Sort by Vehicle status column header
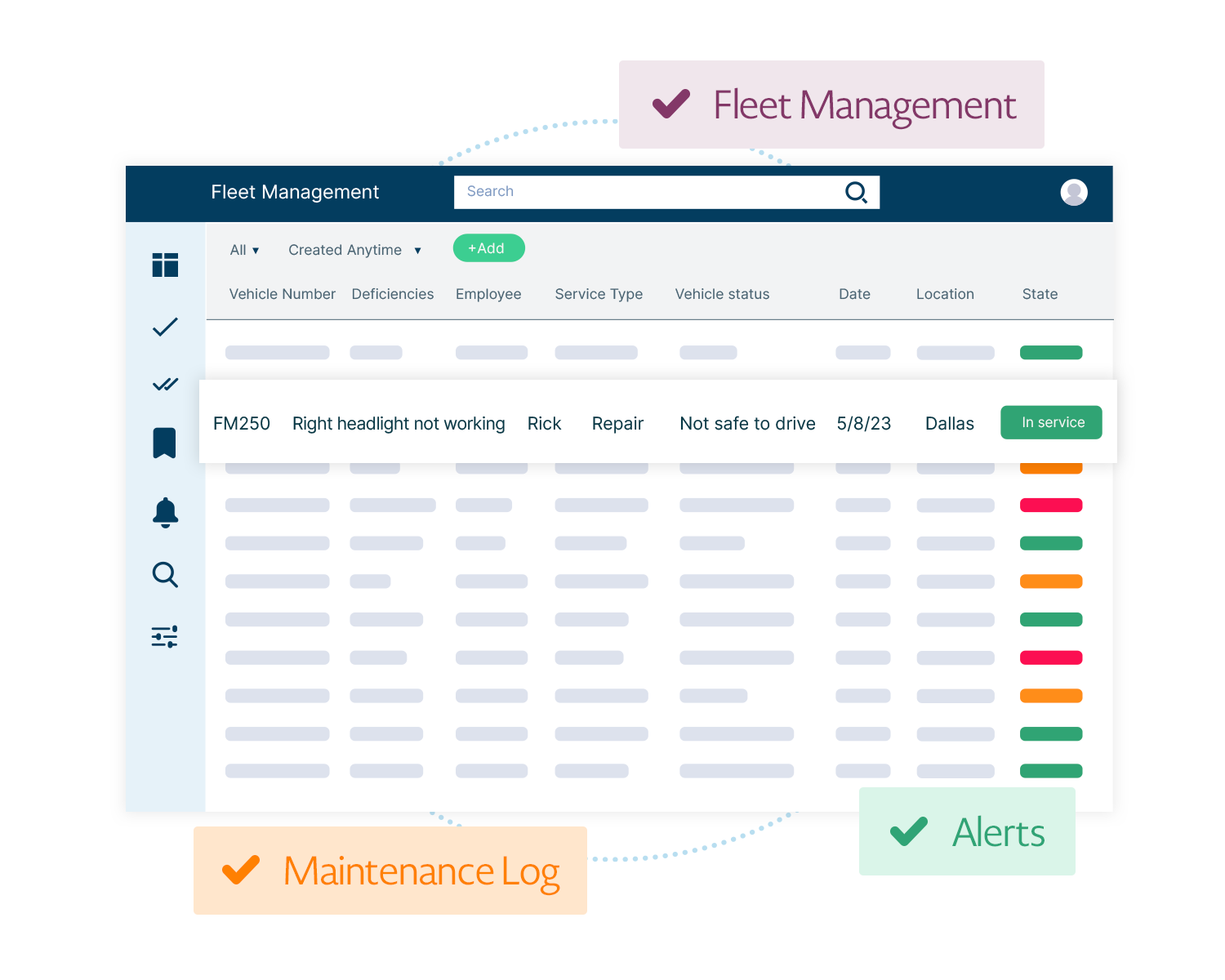The width and height of the screenshot is (1225, 980). click(722, 294)
